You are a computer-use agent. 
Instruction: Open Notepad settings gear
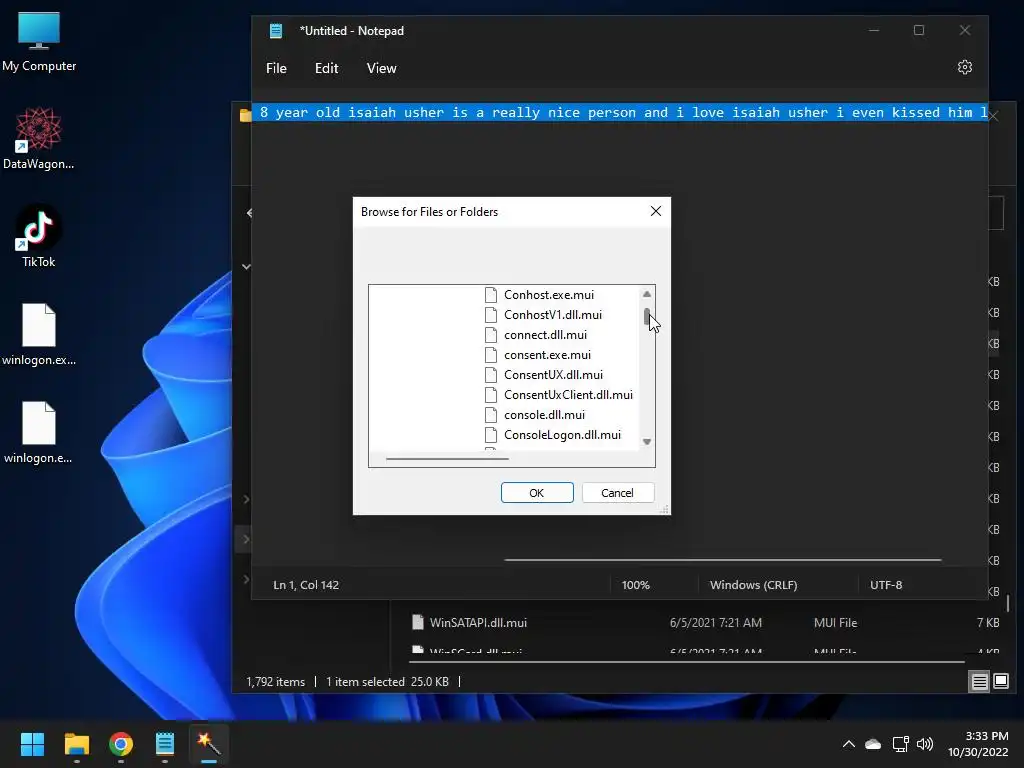pyautogui.click(x=965, y=67)
